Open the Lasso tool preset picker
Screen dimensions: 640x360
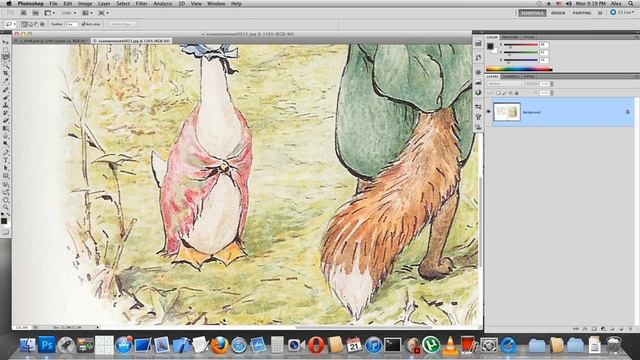point(10,24)
